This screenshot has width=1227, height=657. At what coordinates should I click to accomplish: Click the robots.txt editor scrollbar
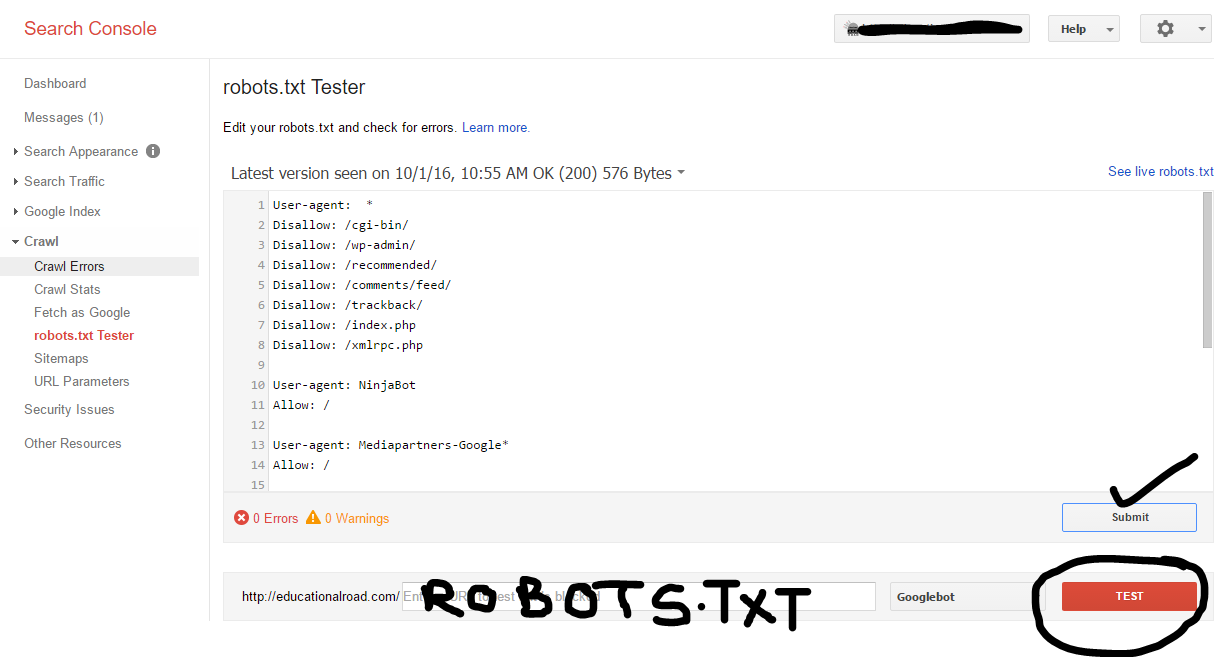(1207, 270)
